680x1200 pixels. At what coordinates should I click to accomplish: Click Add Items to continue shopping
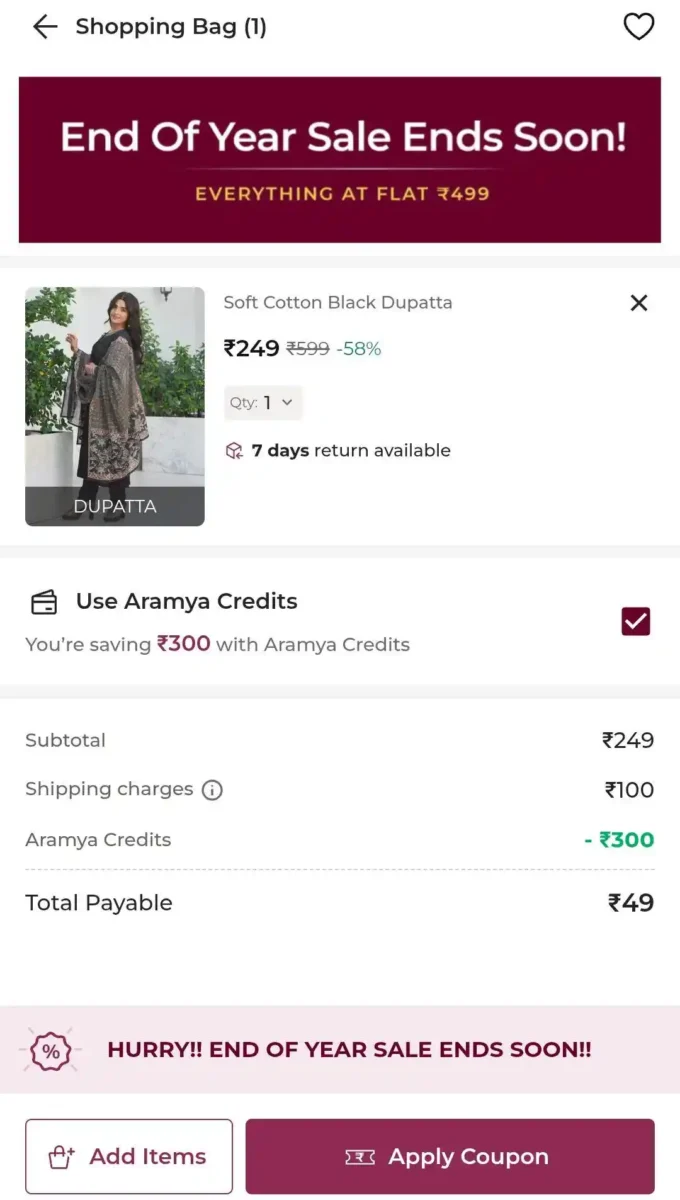click(x=128, y=1156)
